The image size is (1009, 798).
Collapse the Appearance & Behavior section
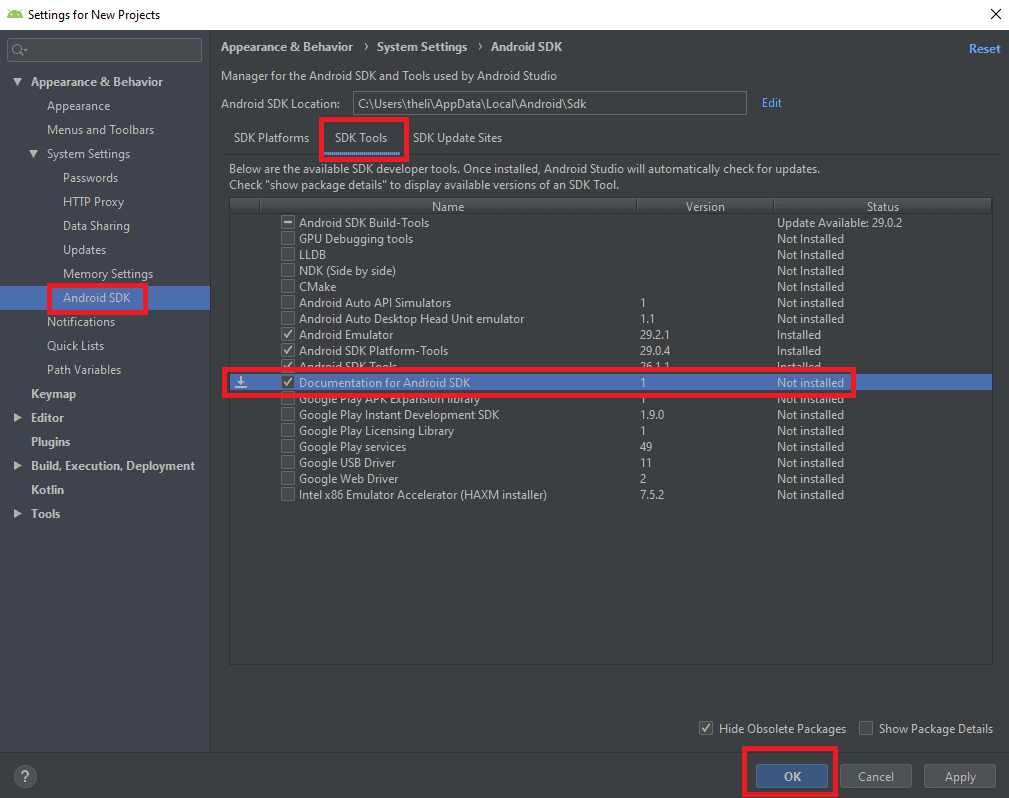(18, 82)
